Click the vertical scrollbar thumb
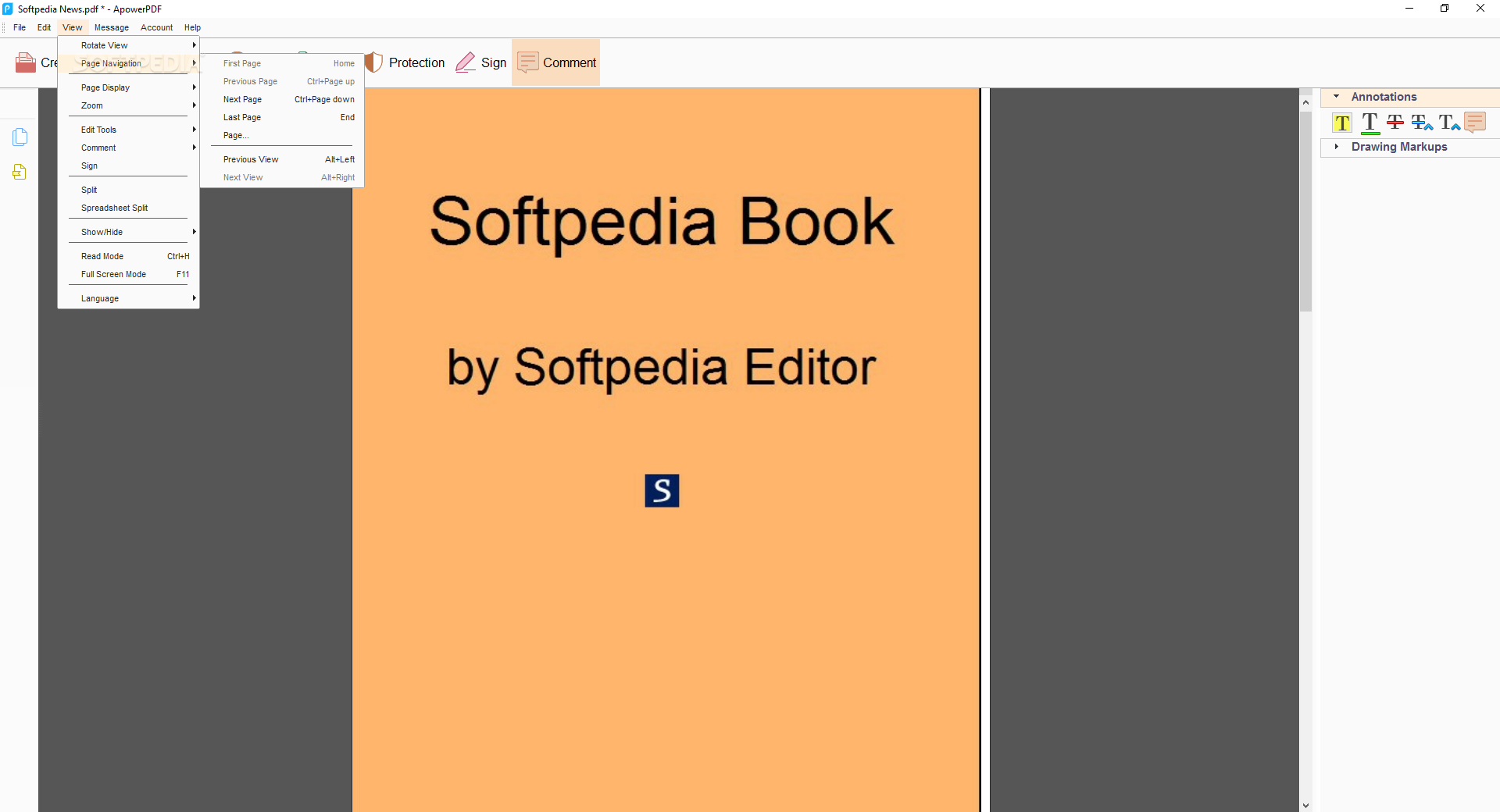The image size is (1500, 812). pyautogui.click(x=1305, y=212)
